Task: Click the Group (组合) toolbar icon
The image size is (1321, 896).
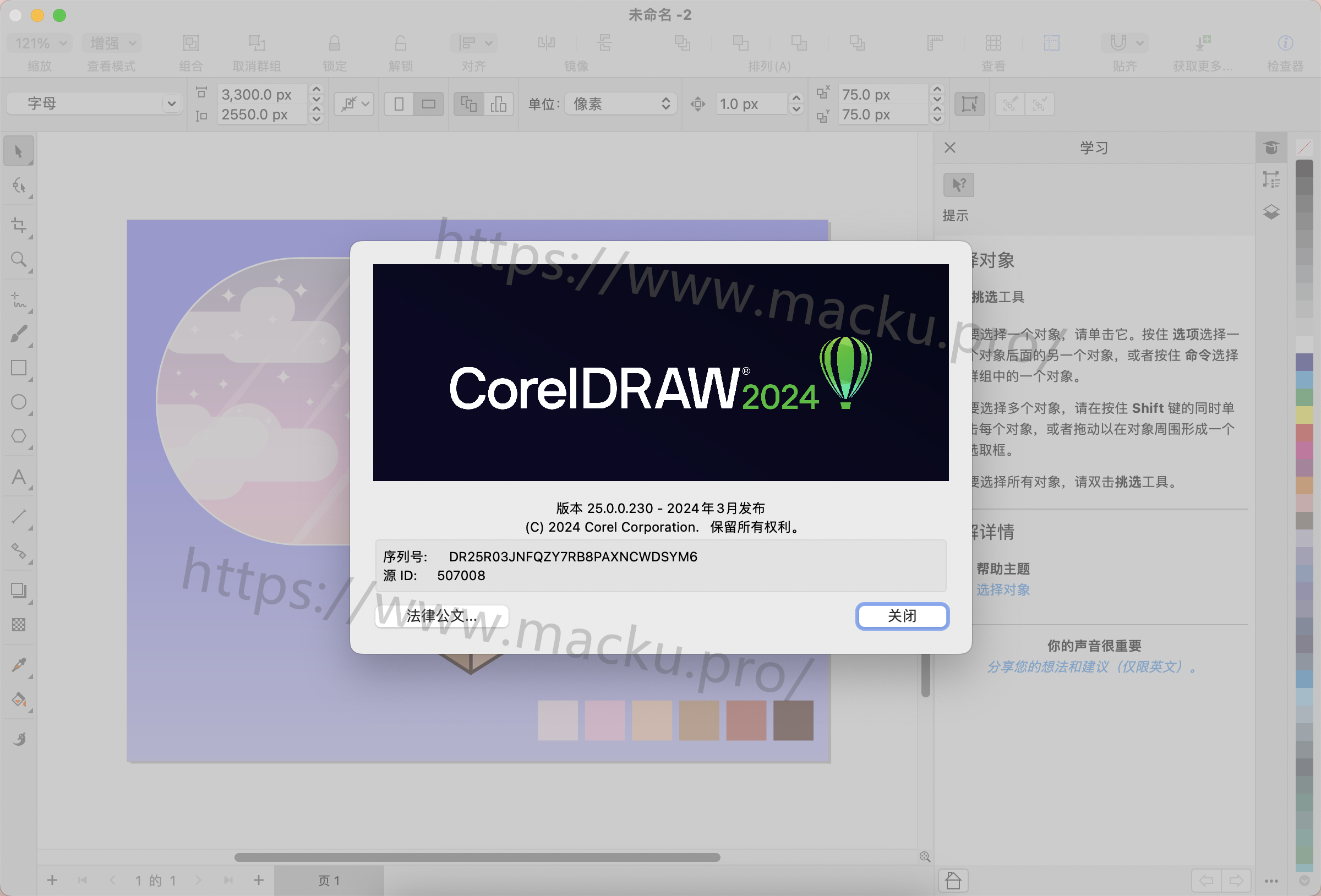Action: pyautogui.click(x=190, y=43)
